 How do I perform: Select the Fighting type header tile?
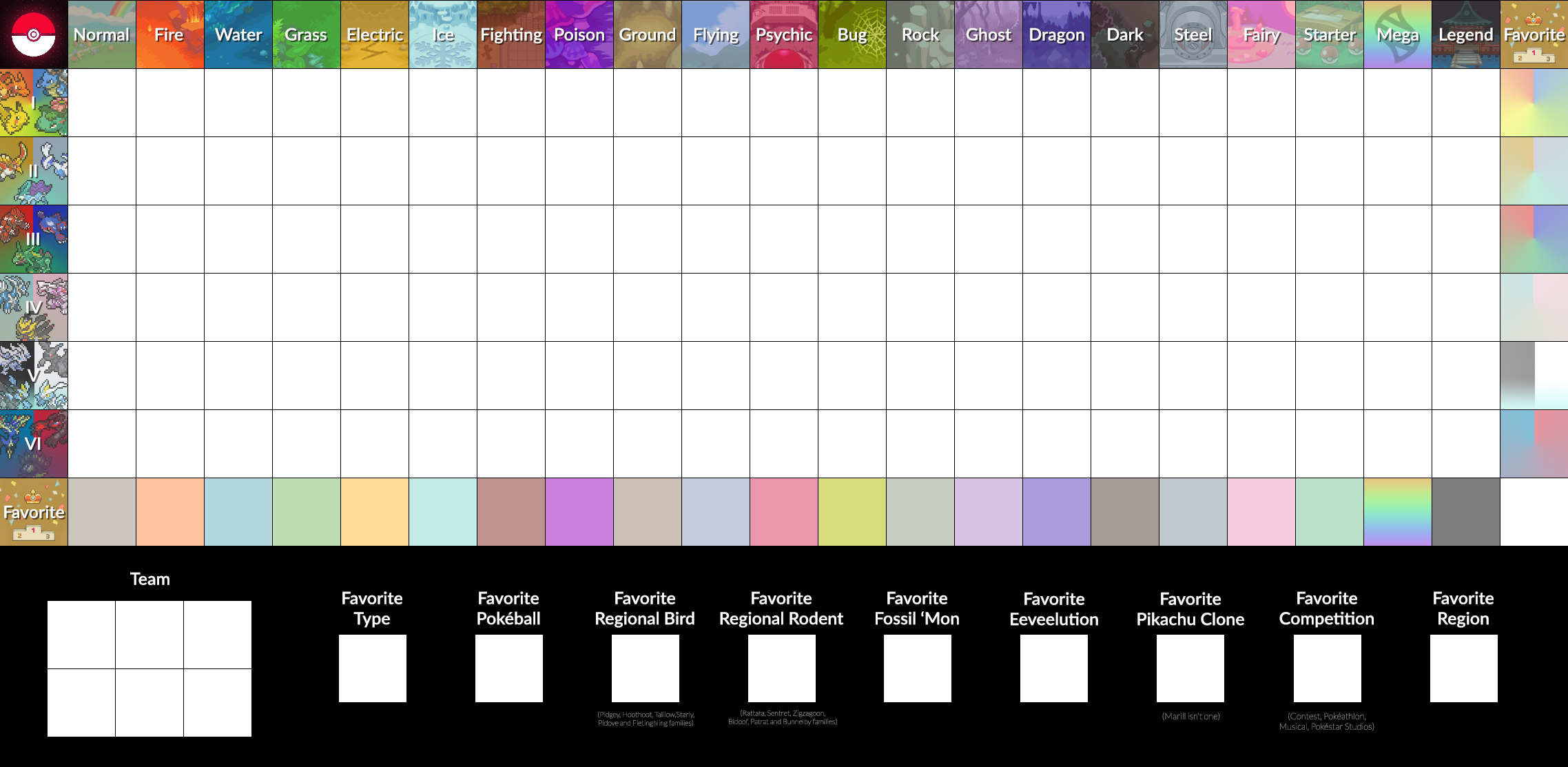511,34
